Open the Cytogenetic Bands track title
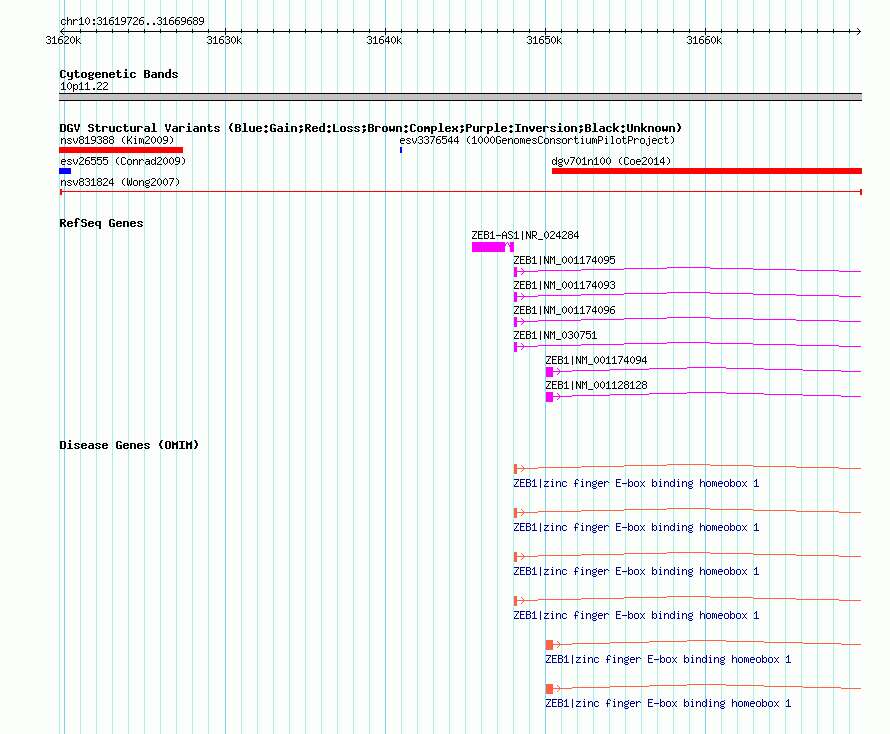Image resolution: width=890 pixels, height=734 pixels. 119,74
